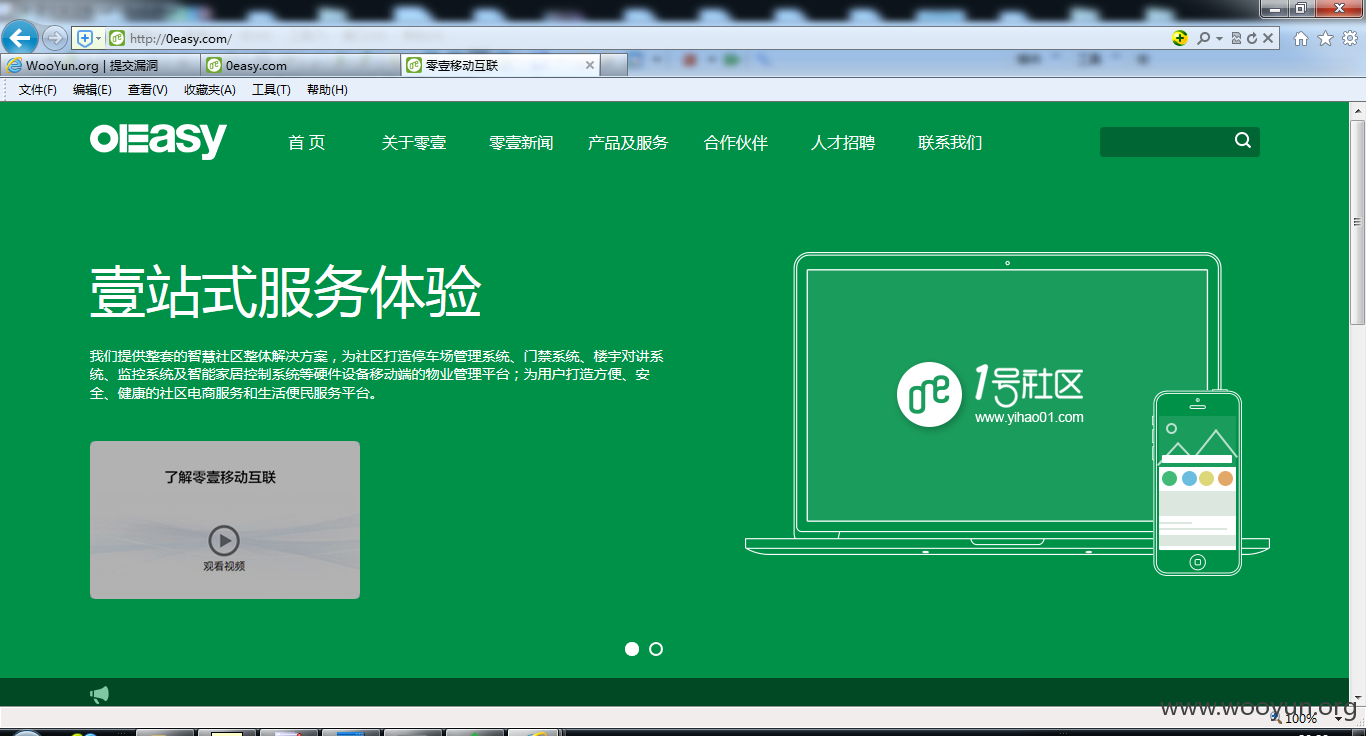Click the 了解零壹移动互联 video thumbnail

[225, 520]
